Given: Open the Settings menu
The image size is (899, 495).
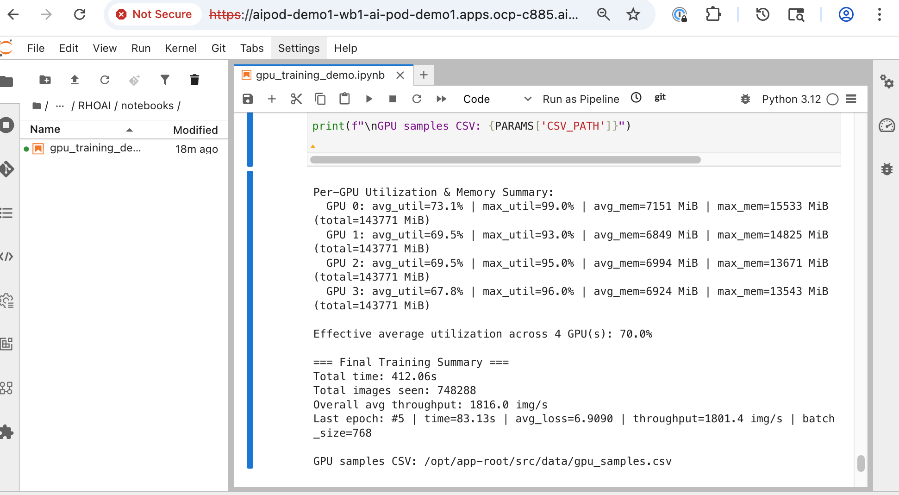Looking at the screenshot, I should pos(299,48).
